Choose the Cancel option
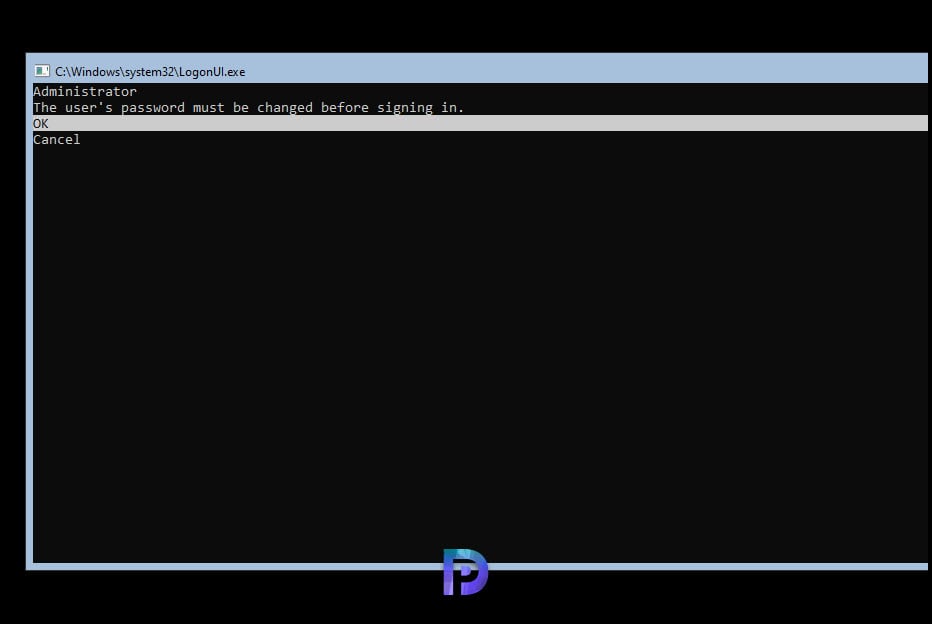932x624 pixels. point(56,140)
